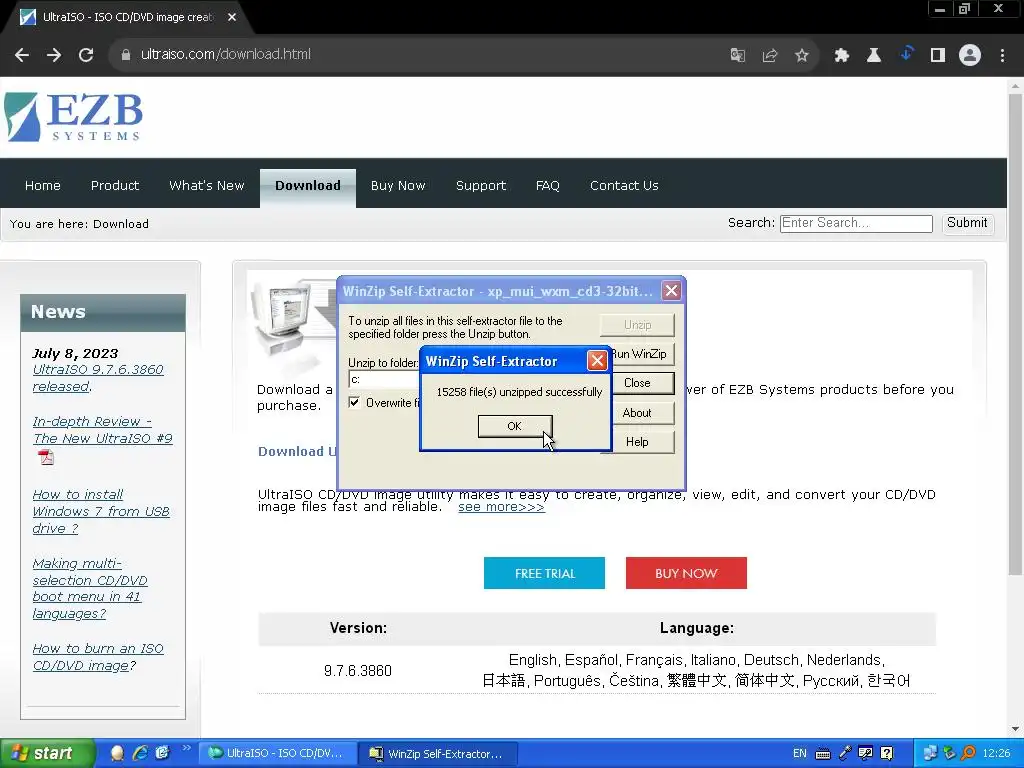Screen dimensions: 1024x768
Task: Open the Contact Us menu item
Action: coord(624,185)
